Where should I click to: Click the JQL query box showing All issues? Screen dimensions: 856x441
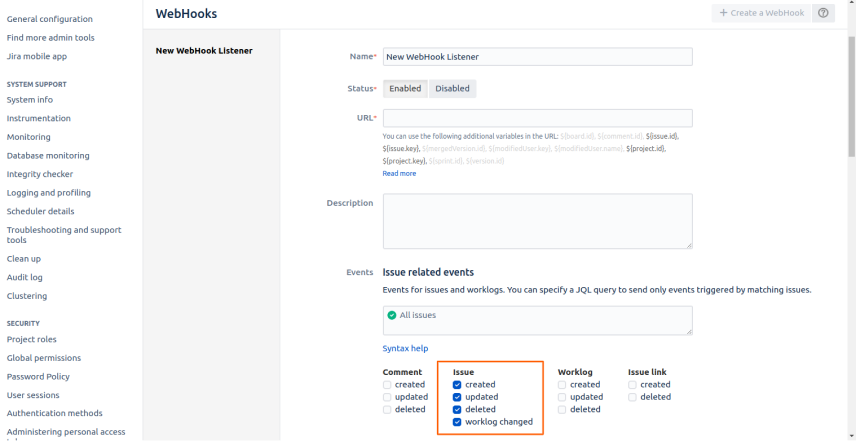click(538, 320)
